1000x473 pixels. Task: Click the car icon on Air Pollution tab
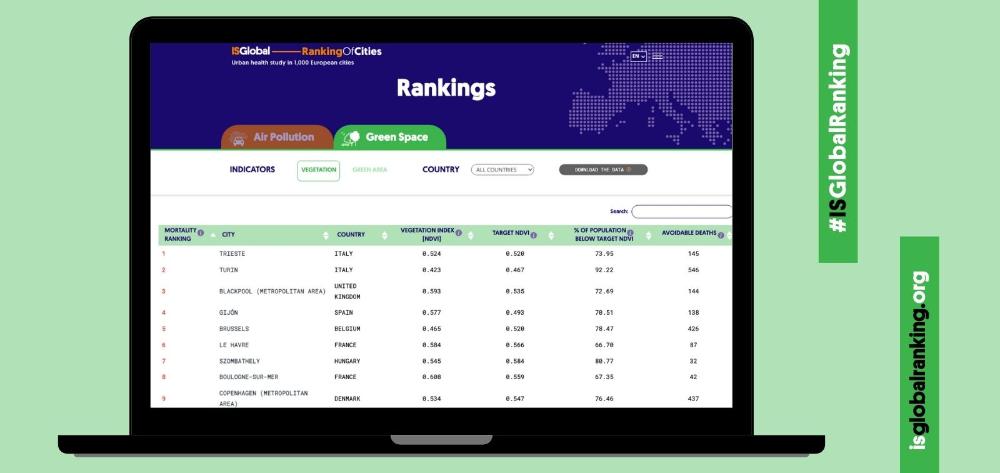tap(239, 138)
